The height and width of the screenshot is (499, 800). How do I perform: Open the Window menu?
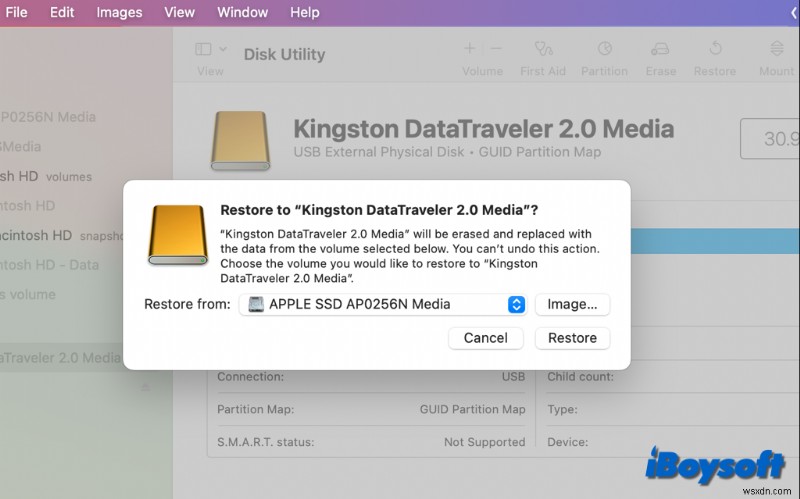(x=242, y=12)
